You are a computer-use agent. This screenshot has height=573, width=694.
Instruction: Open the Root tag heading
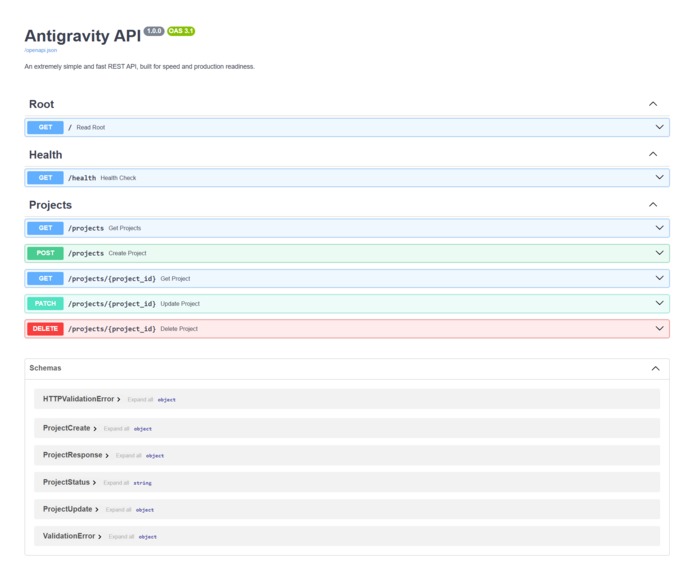(42, 104)
